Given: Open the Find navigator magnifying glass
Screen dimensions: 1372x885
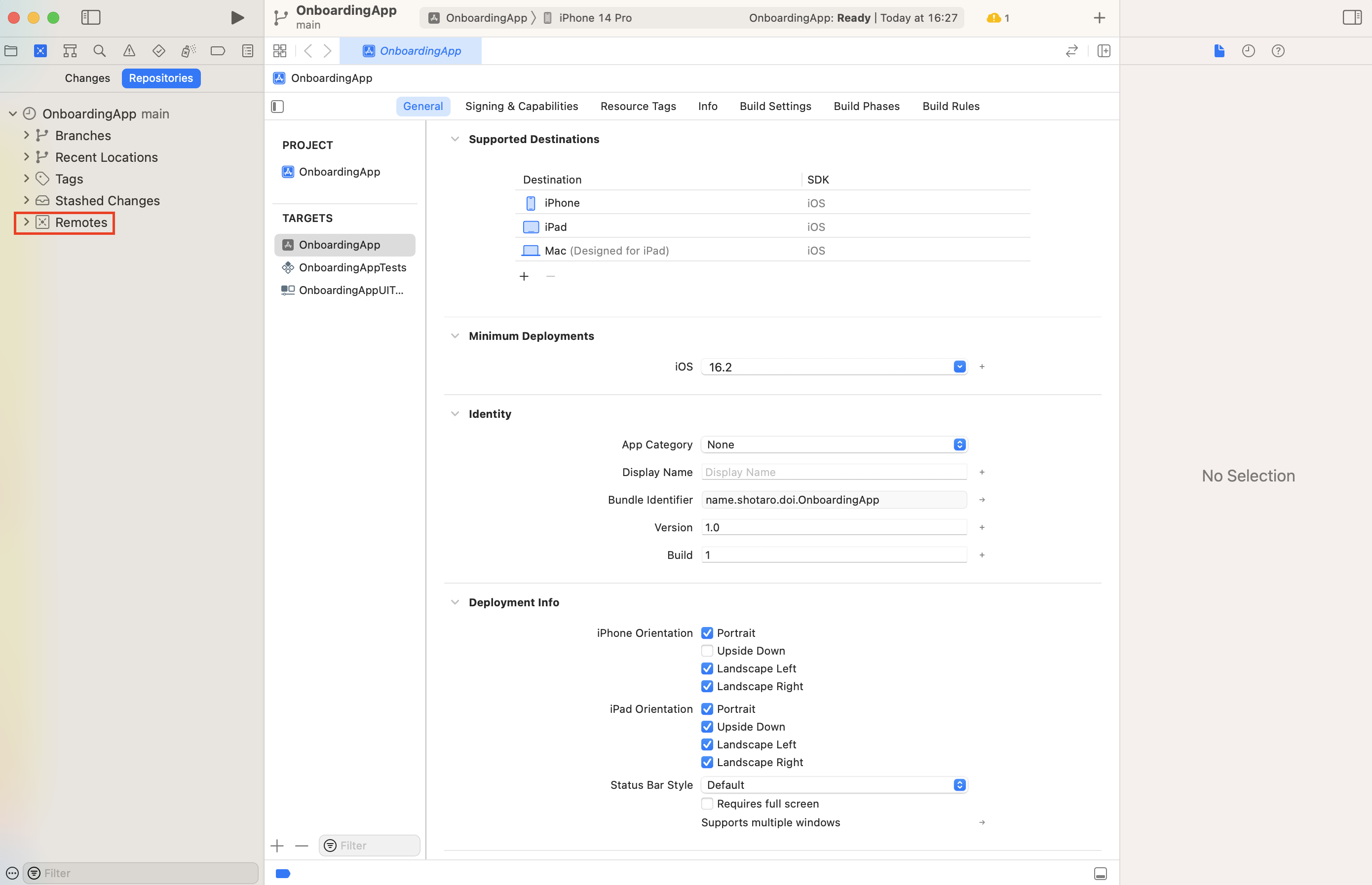Looking at the screenshot, I should click(99, 51).
